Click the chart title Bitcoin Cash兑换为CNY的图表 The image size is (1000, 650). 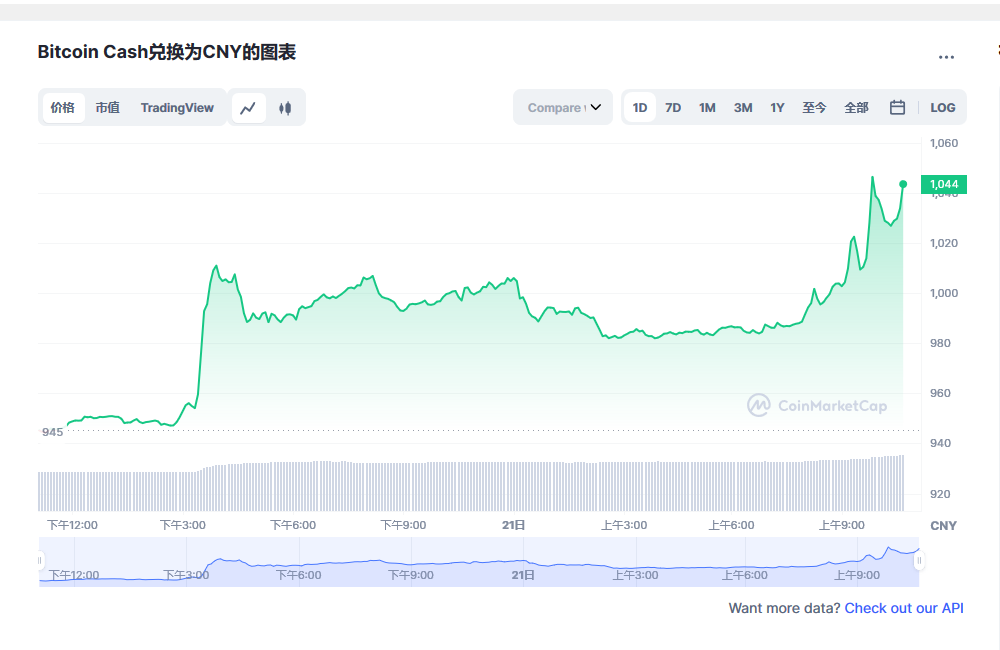tap(166, 52)
